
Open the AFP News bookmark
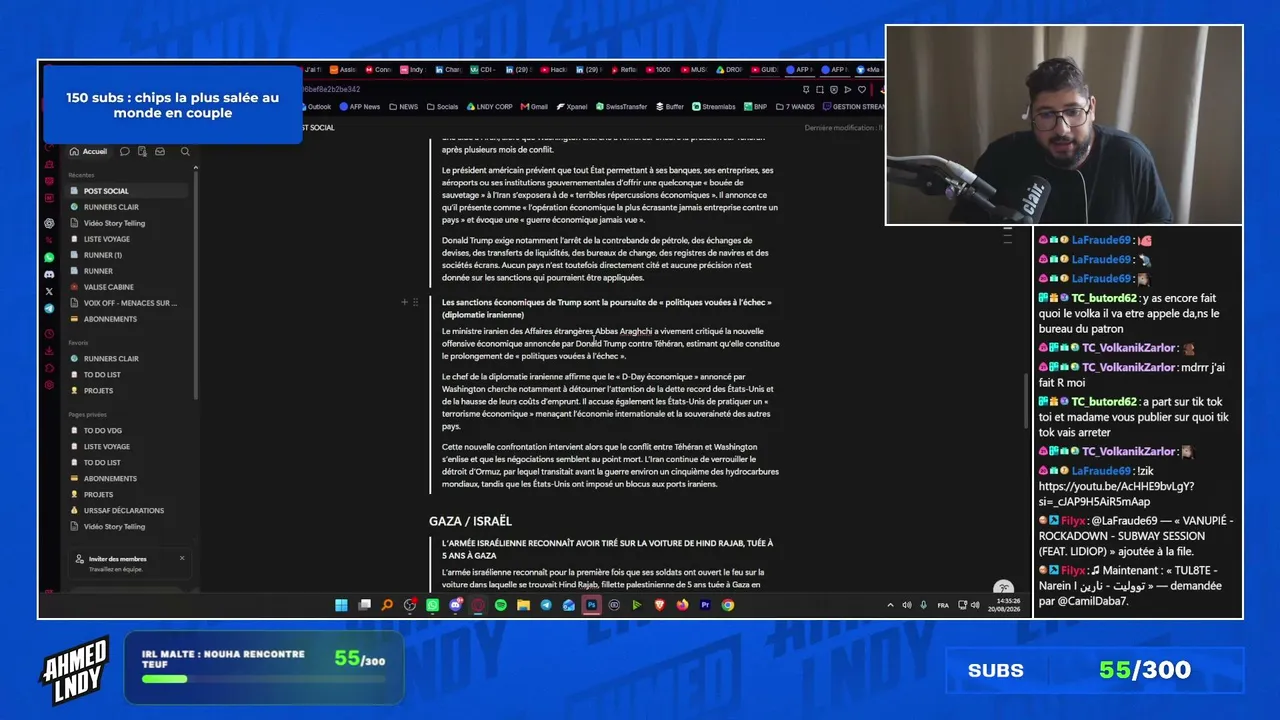pos(360,107)
